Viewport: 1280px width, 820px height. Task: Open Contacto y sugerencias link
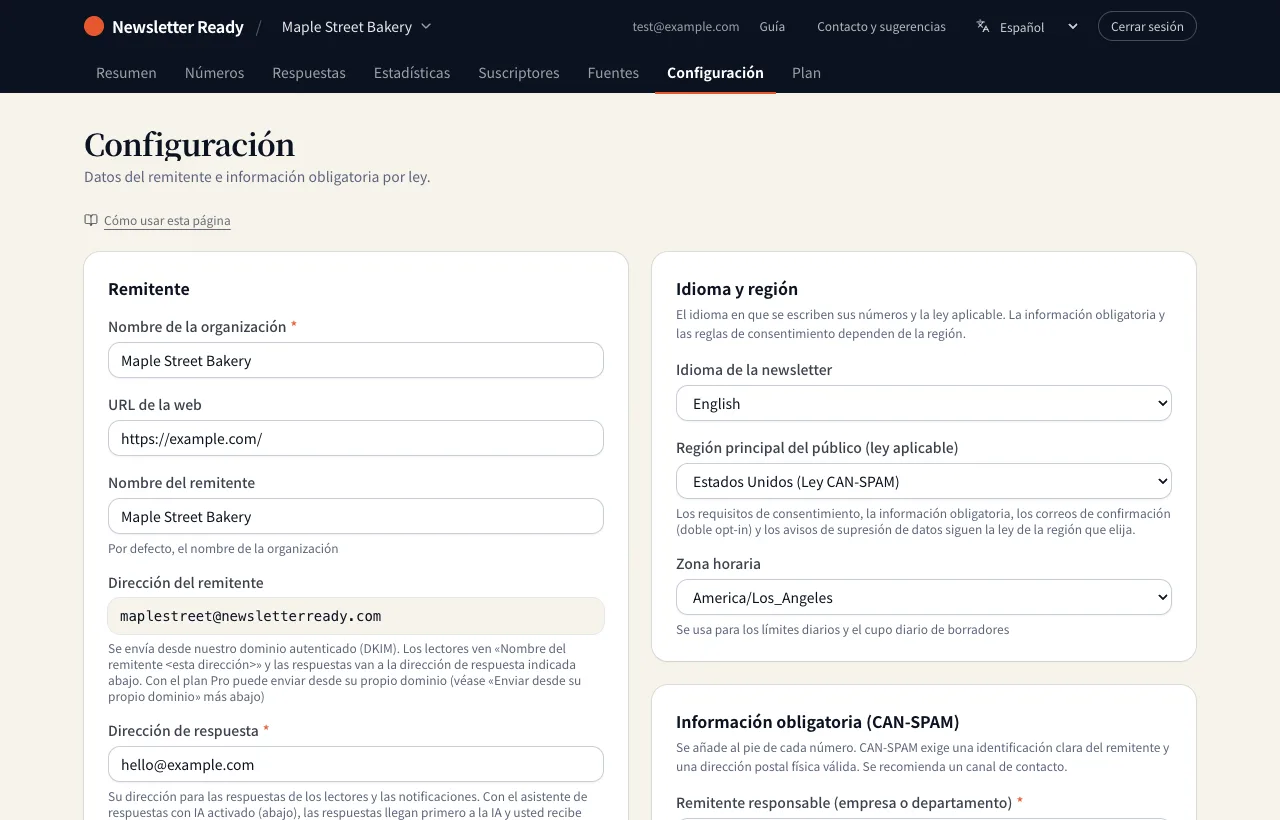point(881,27)
